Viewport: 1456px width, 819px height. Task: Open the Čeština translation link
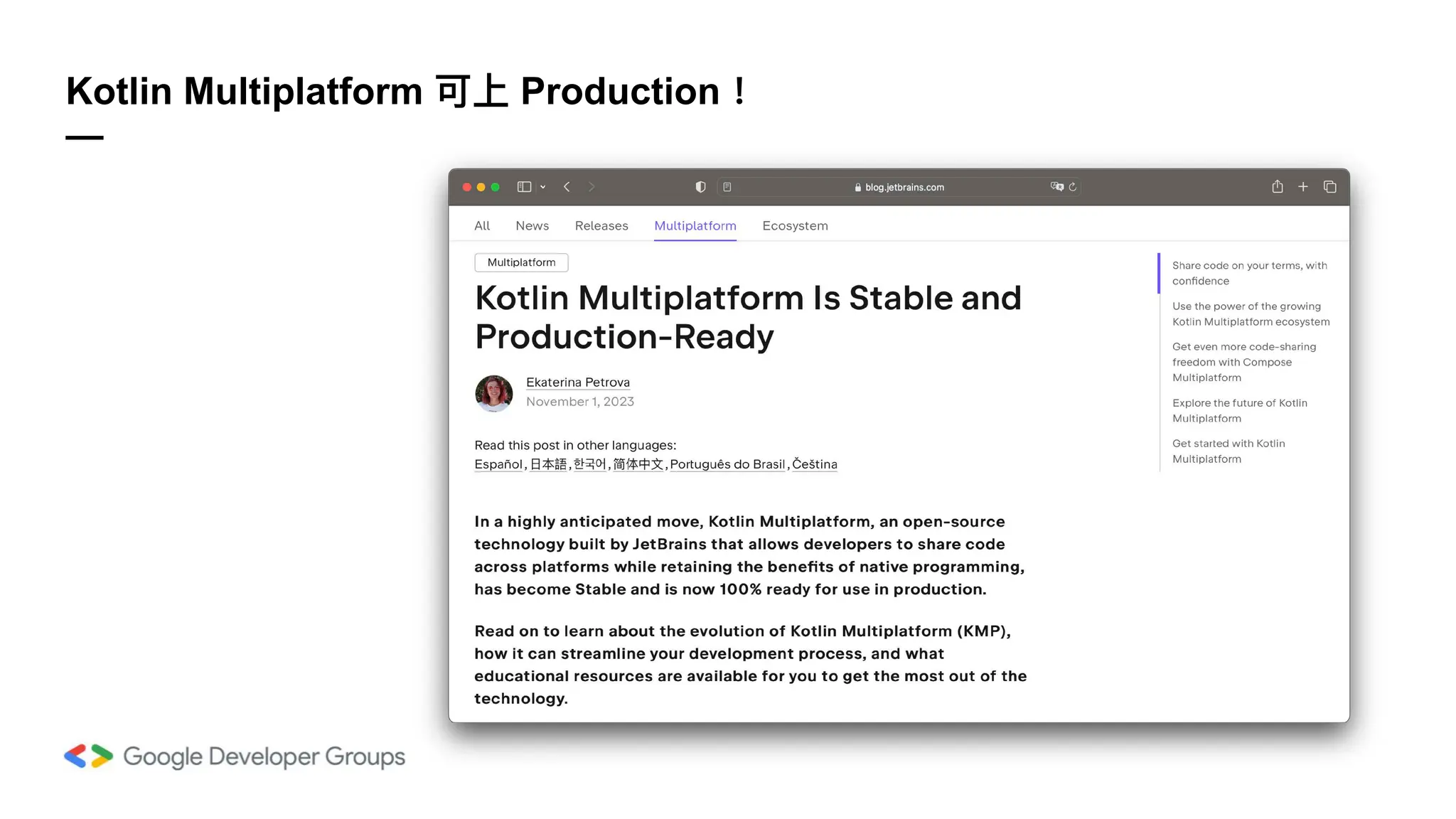(815, 464)
